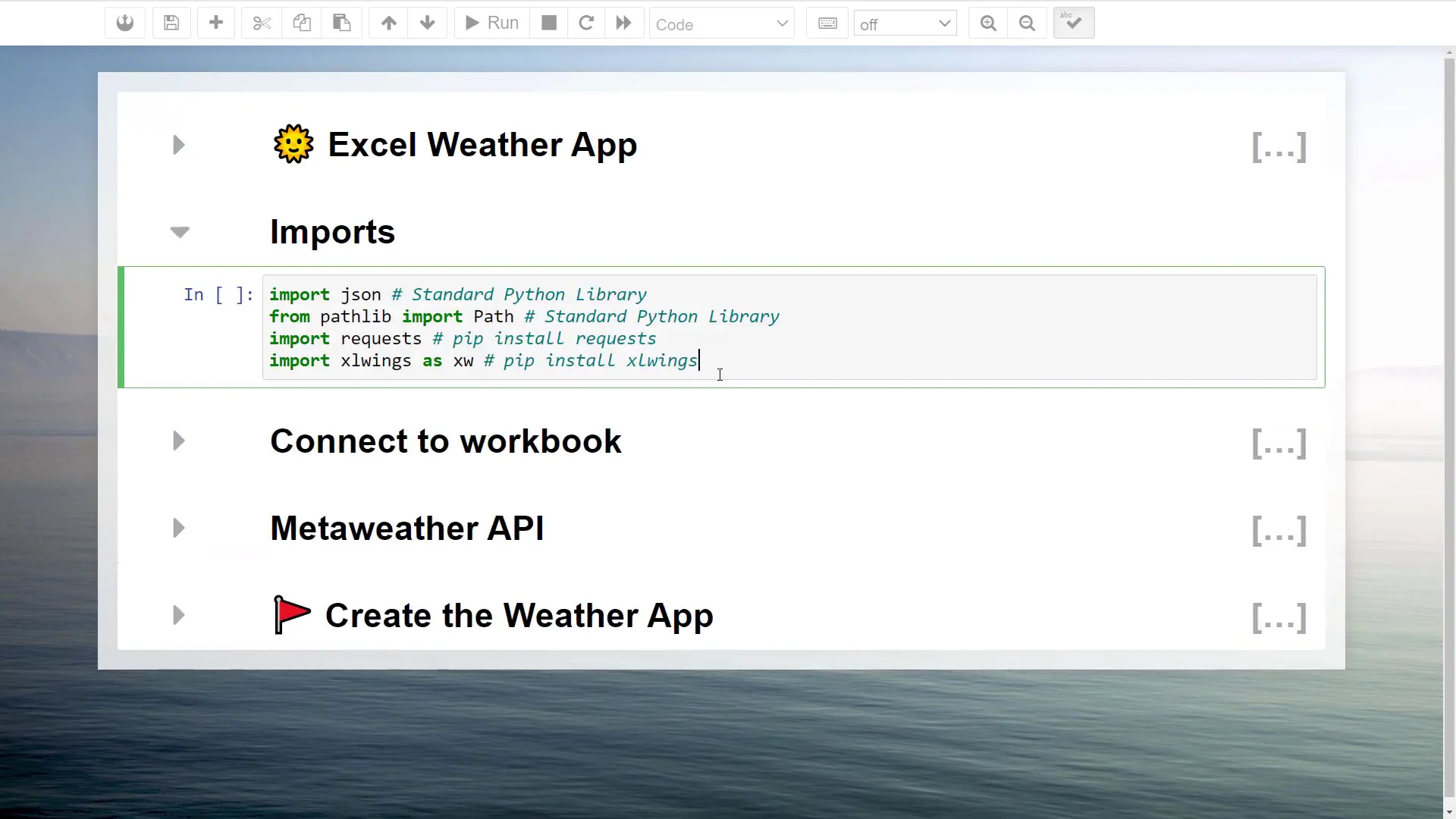Expand the Metaweather API heading
Viewport: 1456px width, 819px height.
[179, 528]
